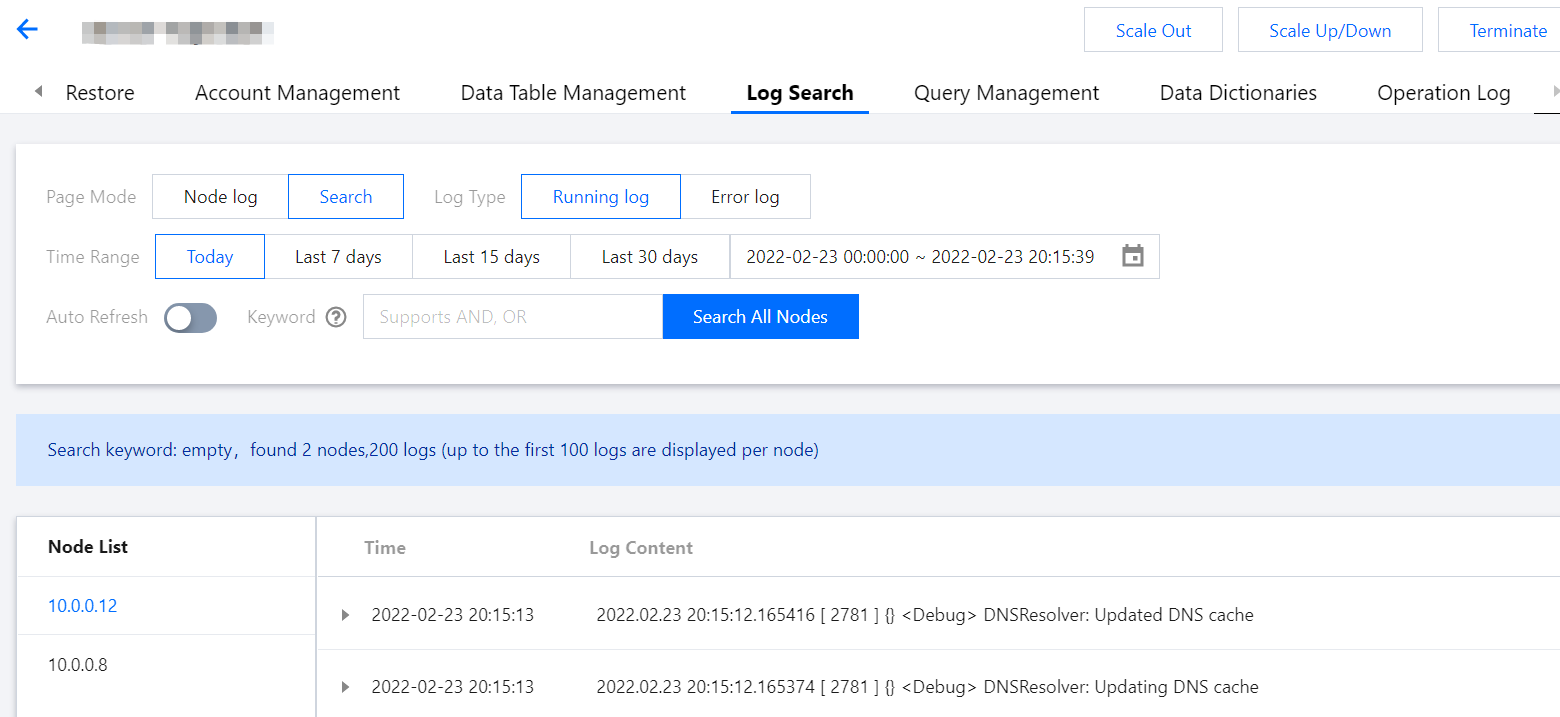This screenshot has width=1560, height=717.
Task: Click the back arrow icon
Action: (x=27, y=29)
